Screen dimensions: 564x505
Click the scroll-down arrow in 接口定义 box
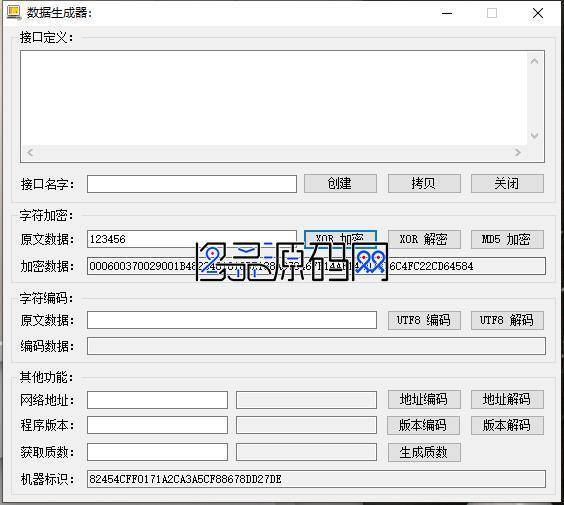pos(535,136)
